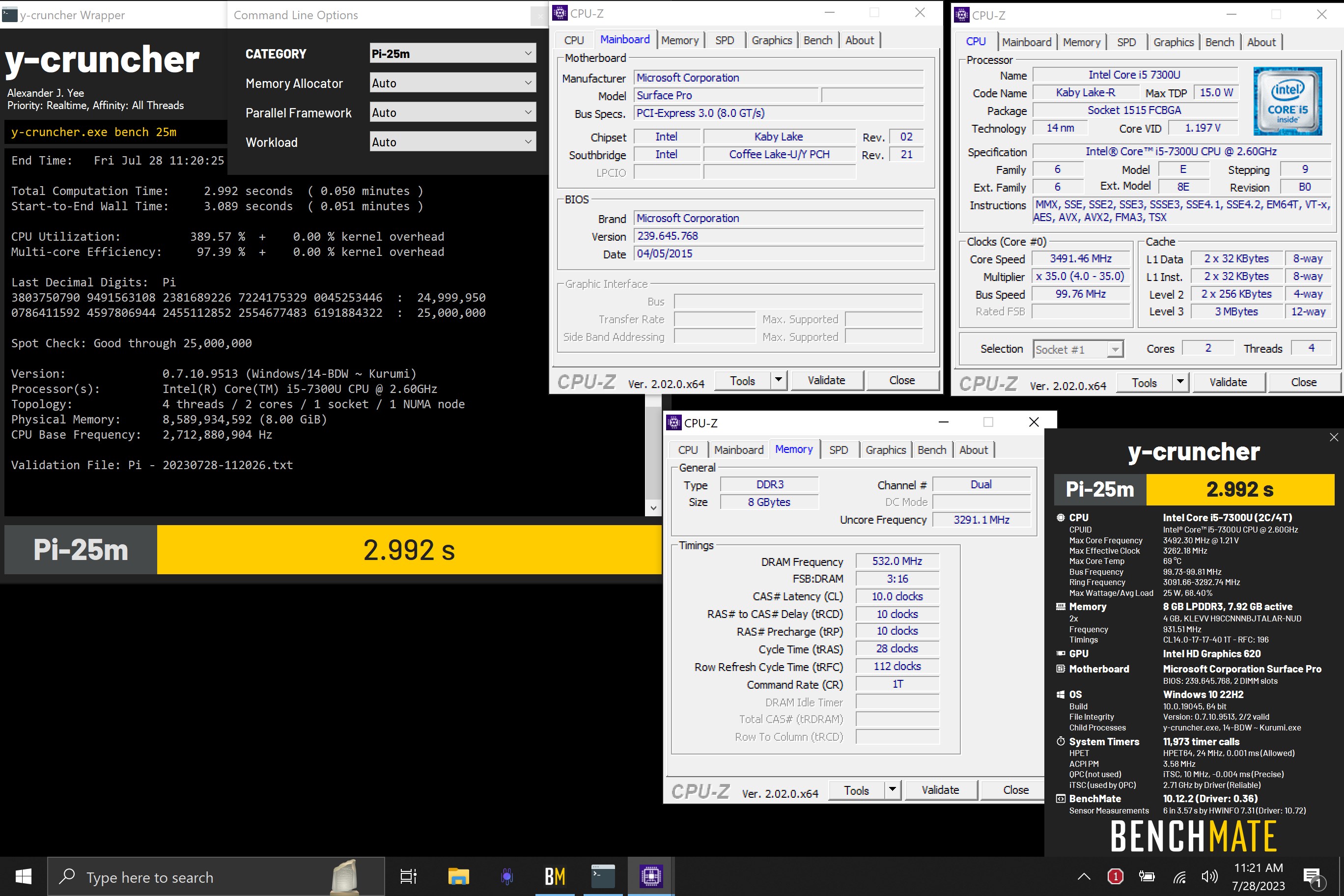Expand Tools arrow in CPU tab CPU-Z window

click(x=1180, y=382)
